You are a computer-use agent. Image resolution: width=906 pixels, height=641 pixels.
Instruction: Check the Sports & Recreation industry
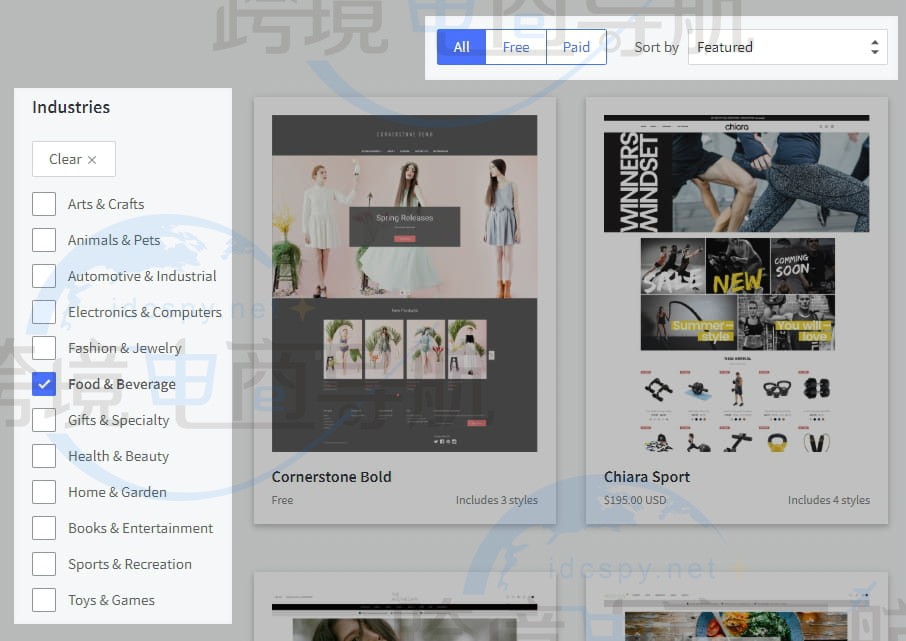coord(43,564)
